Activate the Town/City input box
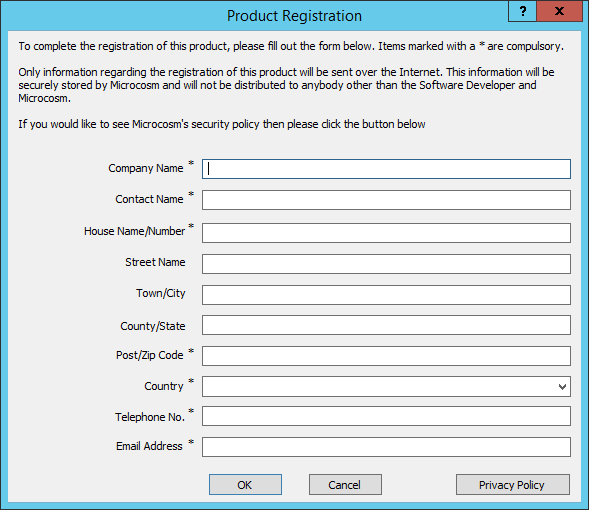Image resolution: width=589 pixels, height=510 pixels. 386,295
